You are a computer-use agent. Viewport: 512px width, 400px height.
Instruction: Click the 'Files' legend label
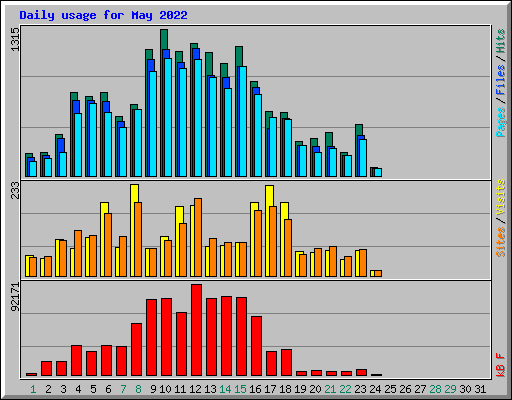pos(500,79)
